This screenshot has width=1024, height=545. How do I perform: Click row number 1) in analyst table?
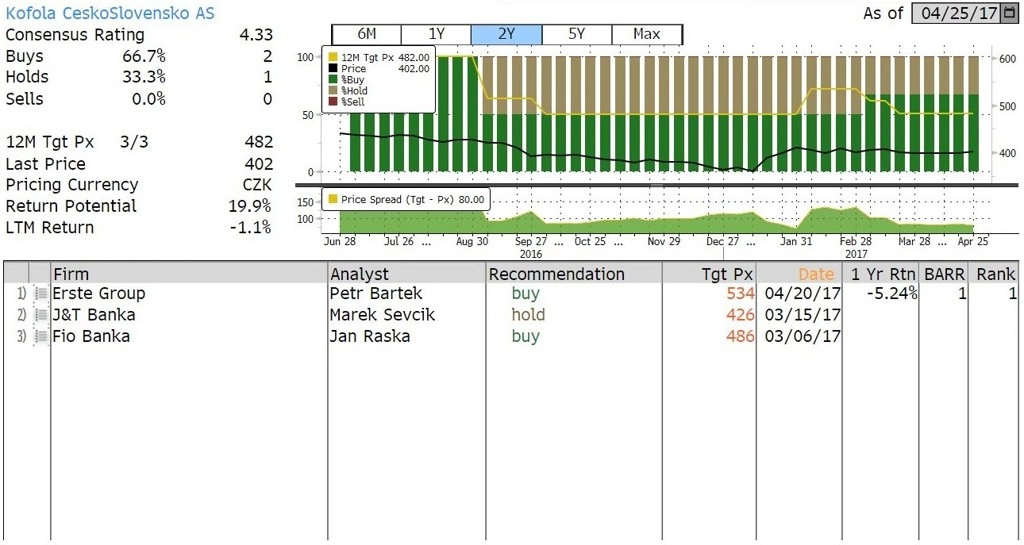[x=22, y=294]
